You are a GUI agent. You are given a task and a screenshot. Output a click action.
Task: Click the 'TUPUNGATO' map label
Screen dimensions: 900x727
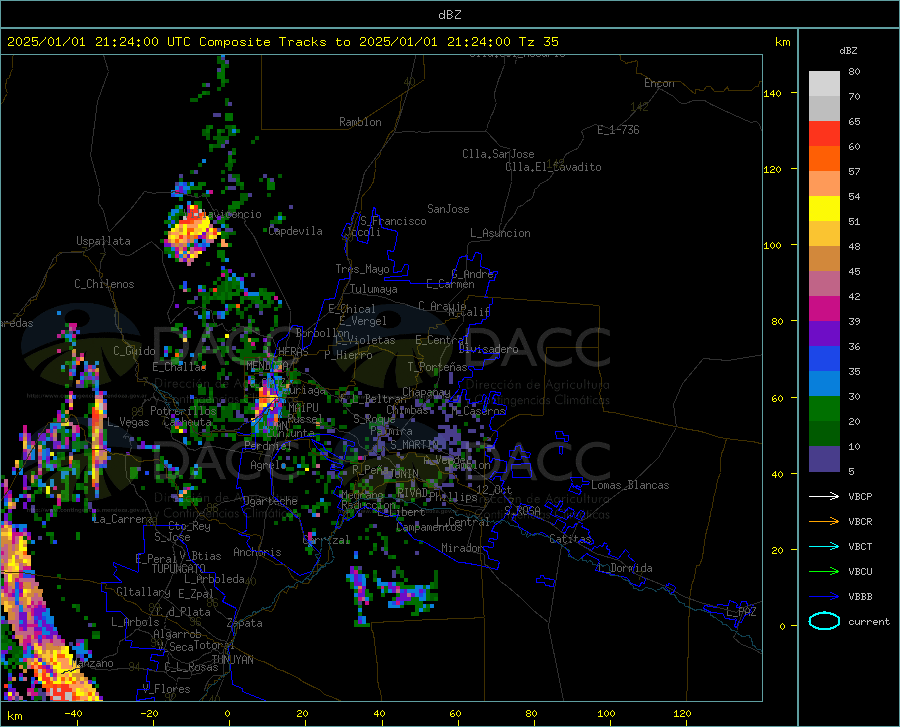click(179, 569)
